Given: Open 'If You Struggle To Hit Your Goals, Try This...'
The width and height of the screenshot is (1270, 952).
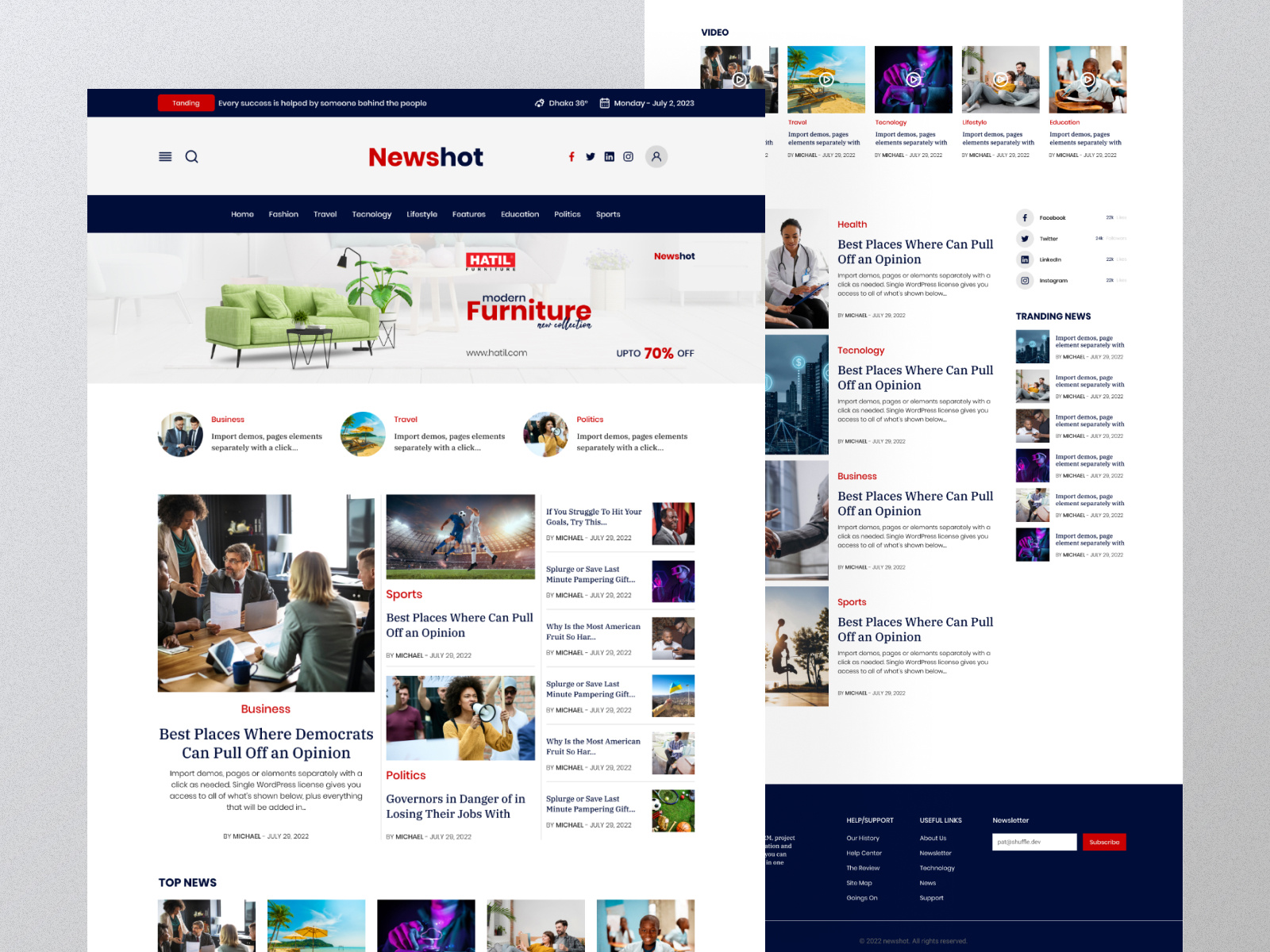Looking at the screenshot, I should coord(594,517).
